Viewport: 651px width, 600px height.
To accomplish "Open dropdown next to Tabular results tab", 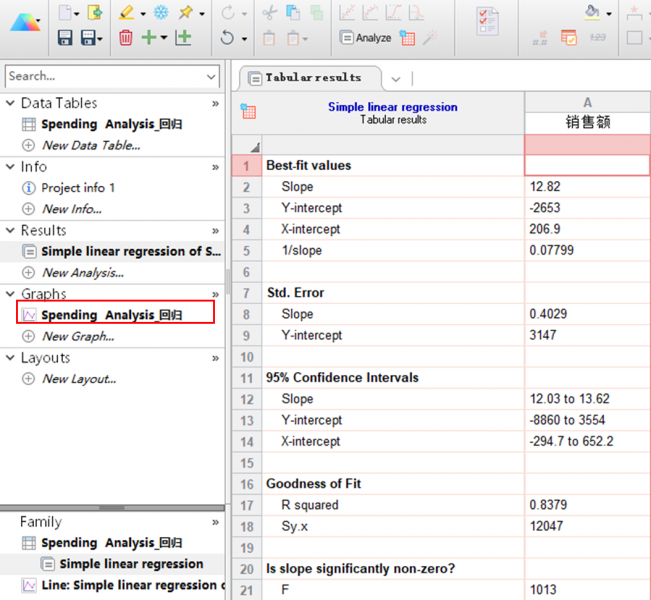I will coord(396,78).
